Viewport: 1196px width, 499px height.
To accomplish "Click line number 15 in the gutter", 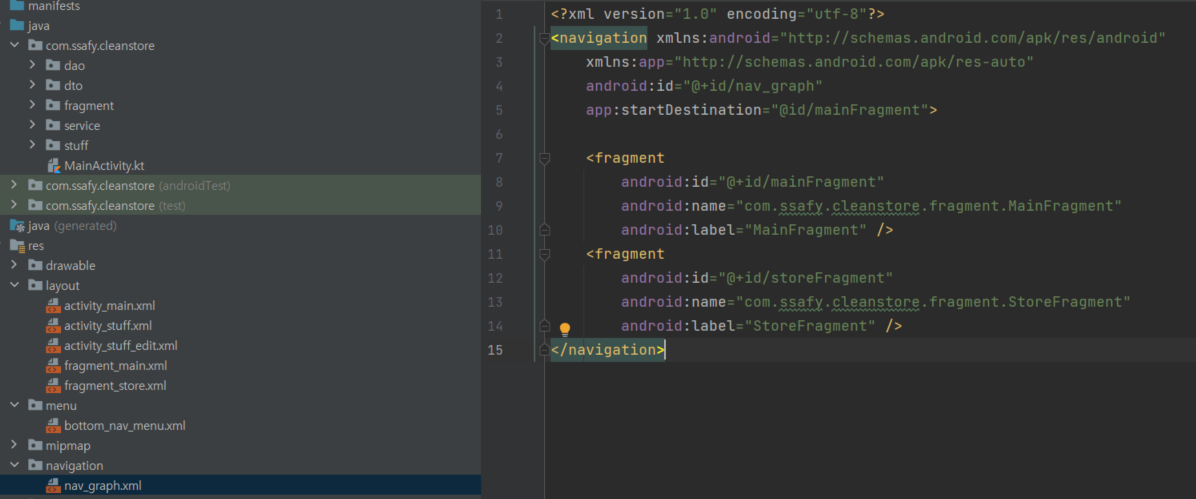I will pyautogui.click(x=495, y=350).
